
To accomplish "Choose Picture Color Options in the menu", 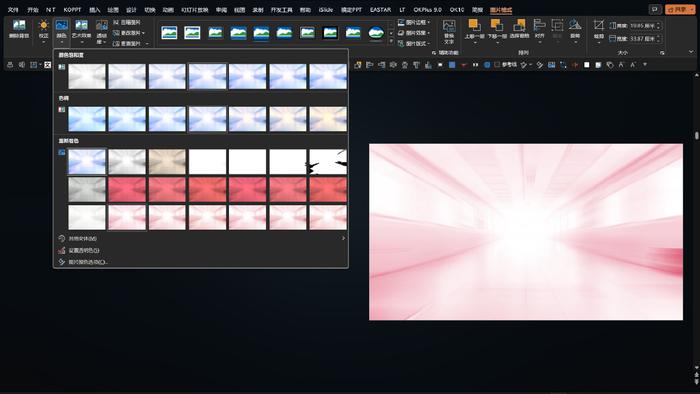I will [x=202, y=262].
